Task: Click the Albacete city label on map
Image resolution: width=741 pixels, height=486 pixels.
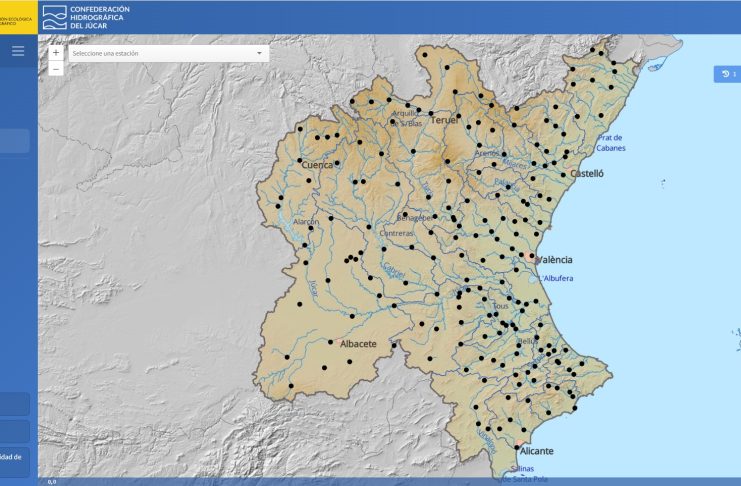Action: (x=358, y=344)
